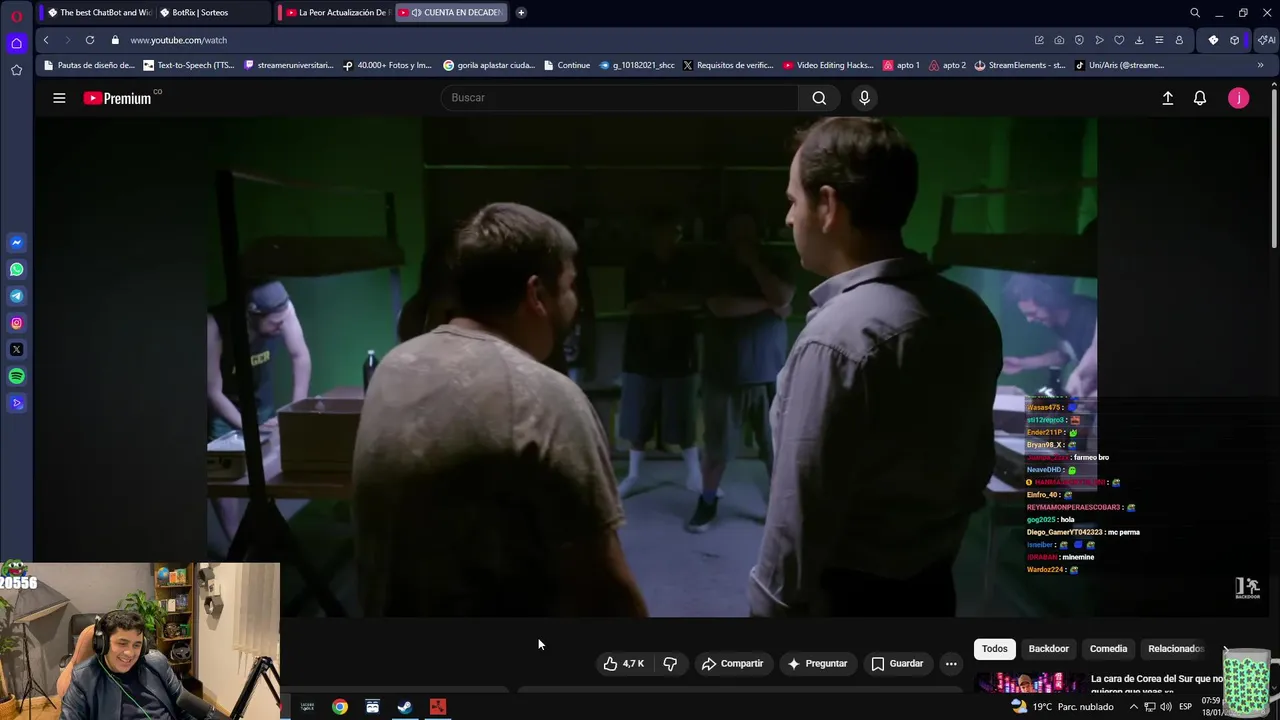
Task: Open the Messenger sidebar icon
Action: [16, 243]
